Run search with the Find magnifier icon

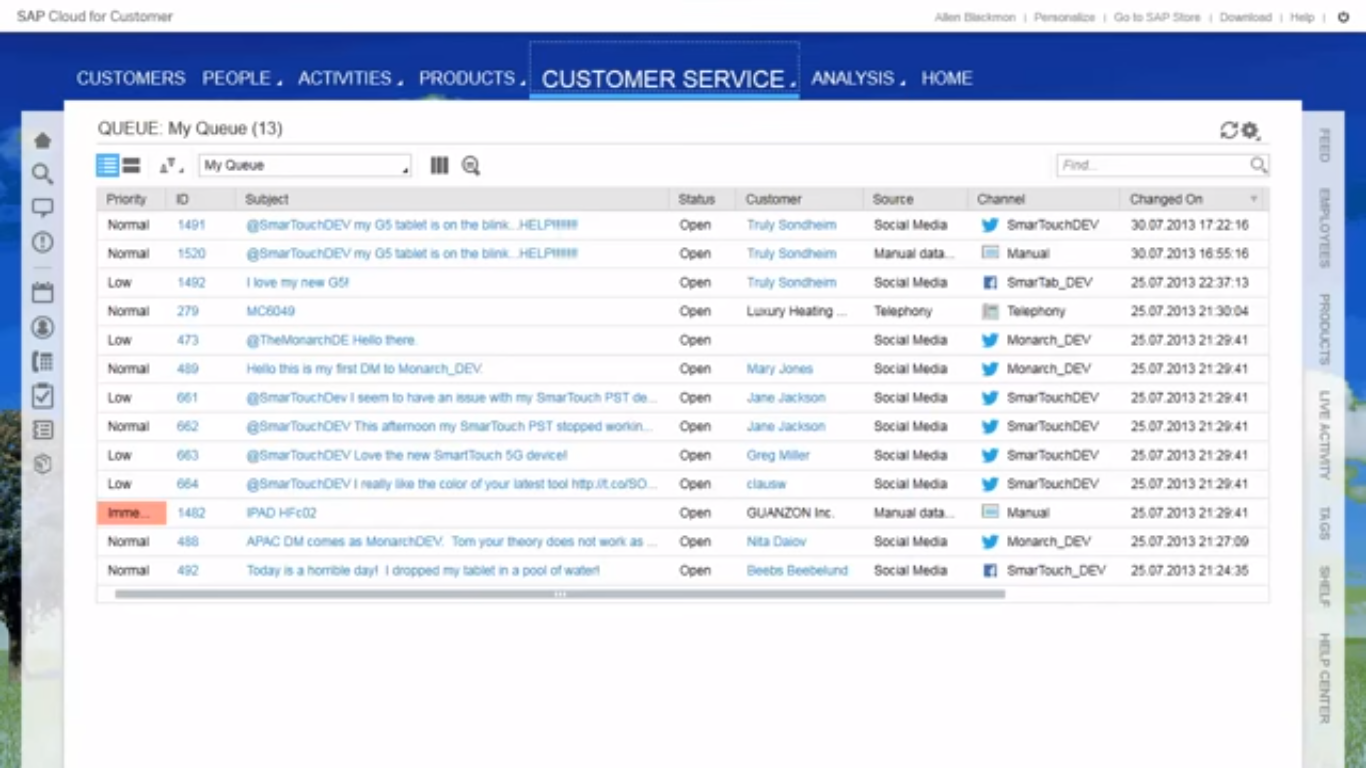pyautogui.click(x=1258, y=165)
